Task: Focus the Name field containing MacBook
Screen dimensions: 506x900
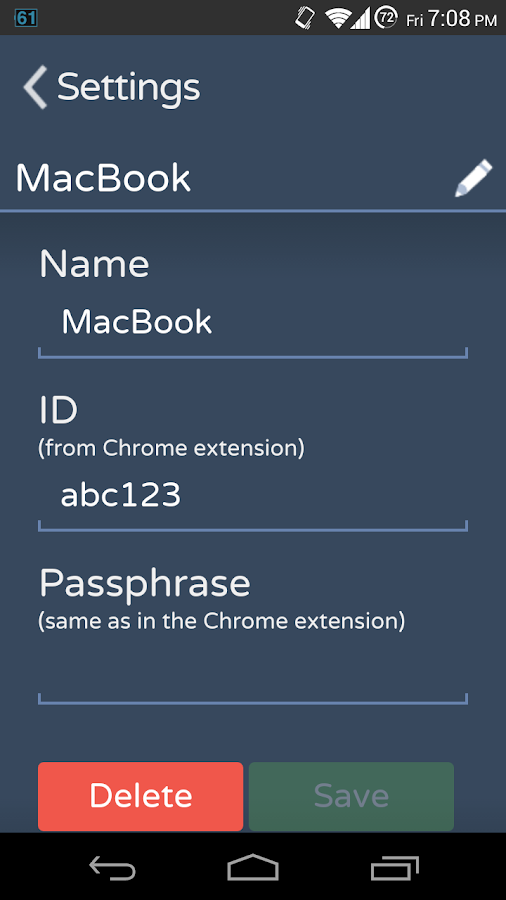Action: pyautogui.click(x=253, y=325)
